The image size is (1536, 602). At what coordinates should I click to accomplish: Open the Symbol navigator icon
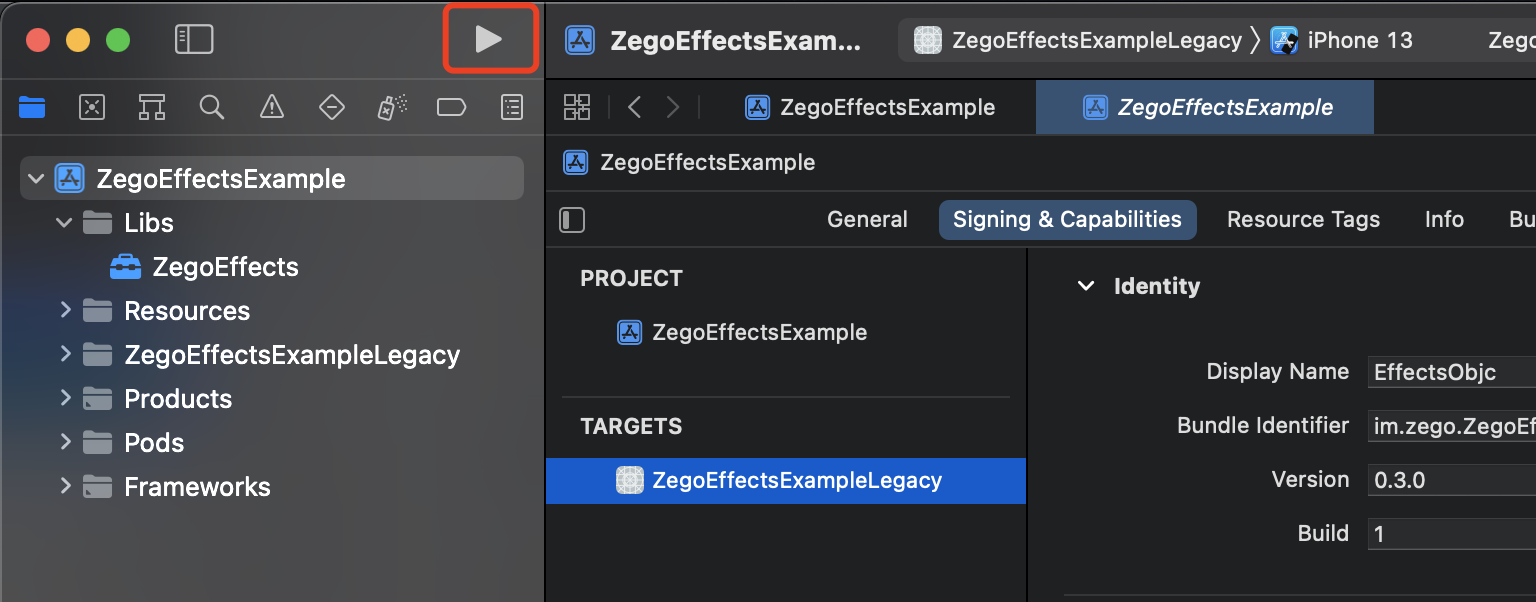click(152, 107)
